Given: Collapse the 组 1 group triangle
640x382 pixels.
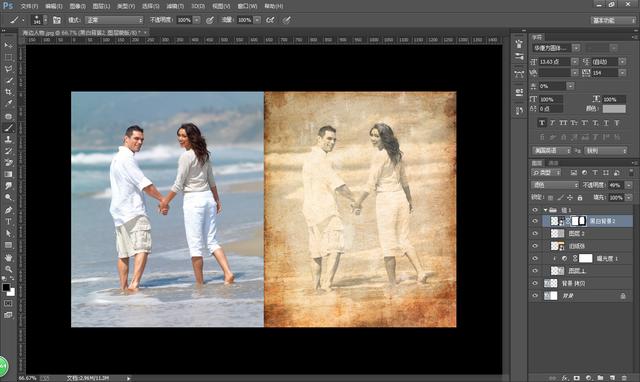Looking at the screenshot, I should 545,210.
